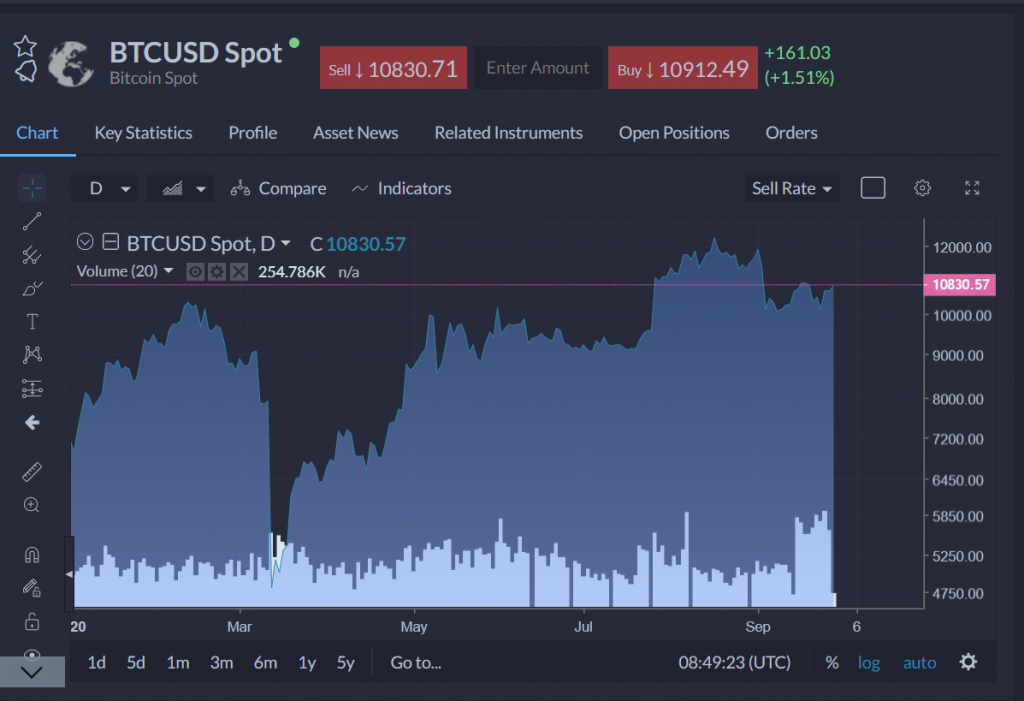1024x701 pixels.
Task: Click the 08:49:23 (UTC) timezone selector
Action: click(734, 662)
